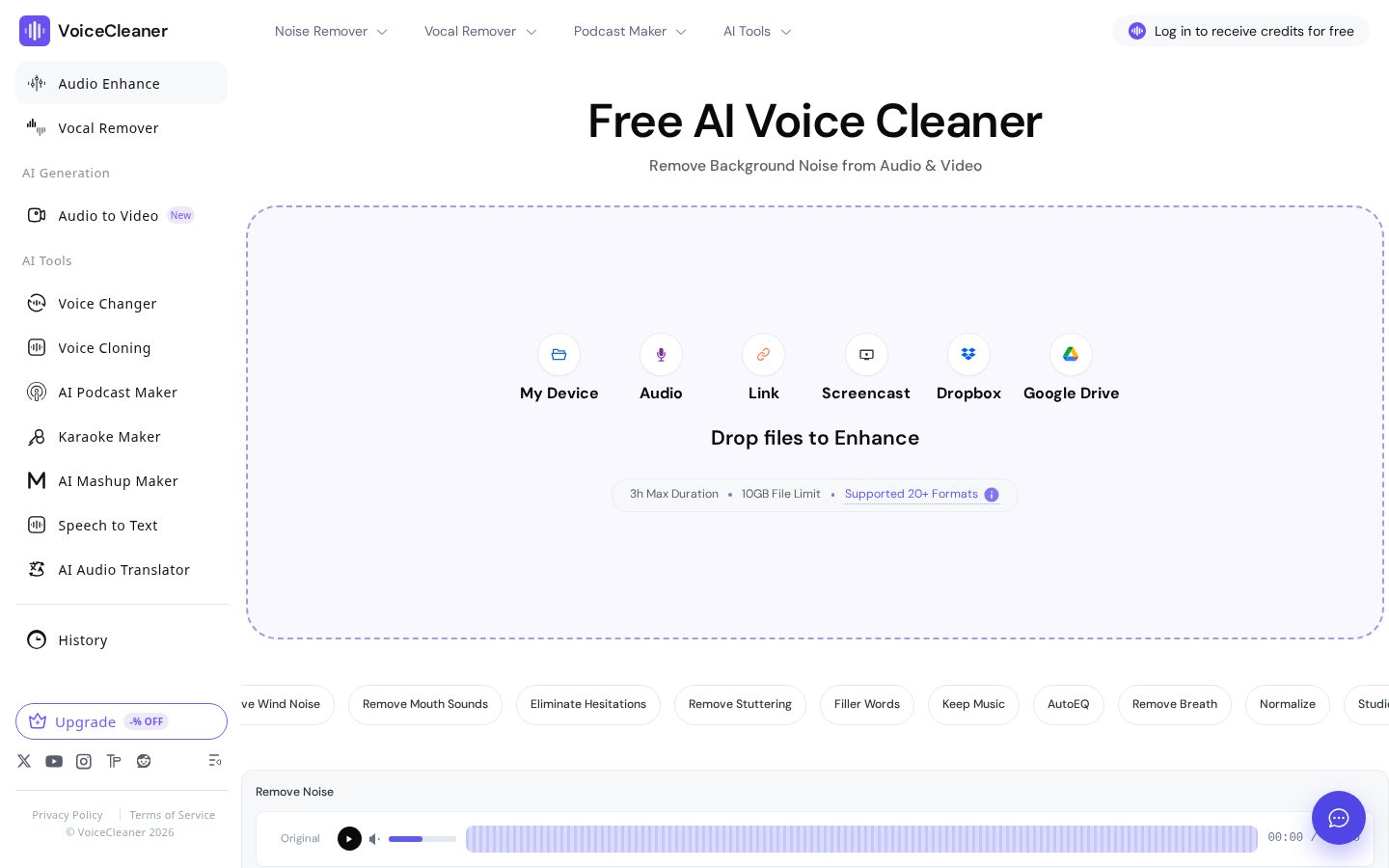
Task: Open the Reddit social link
Action: (144, 761)
